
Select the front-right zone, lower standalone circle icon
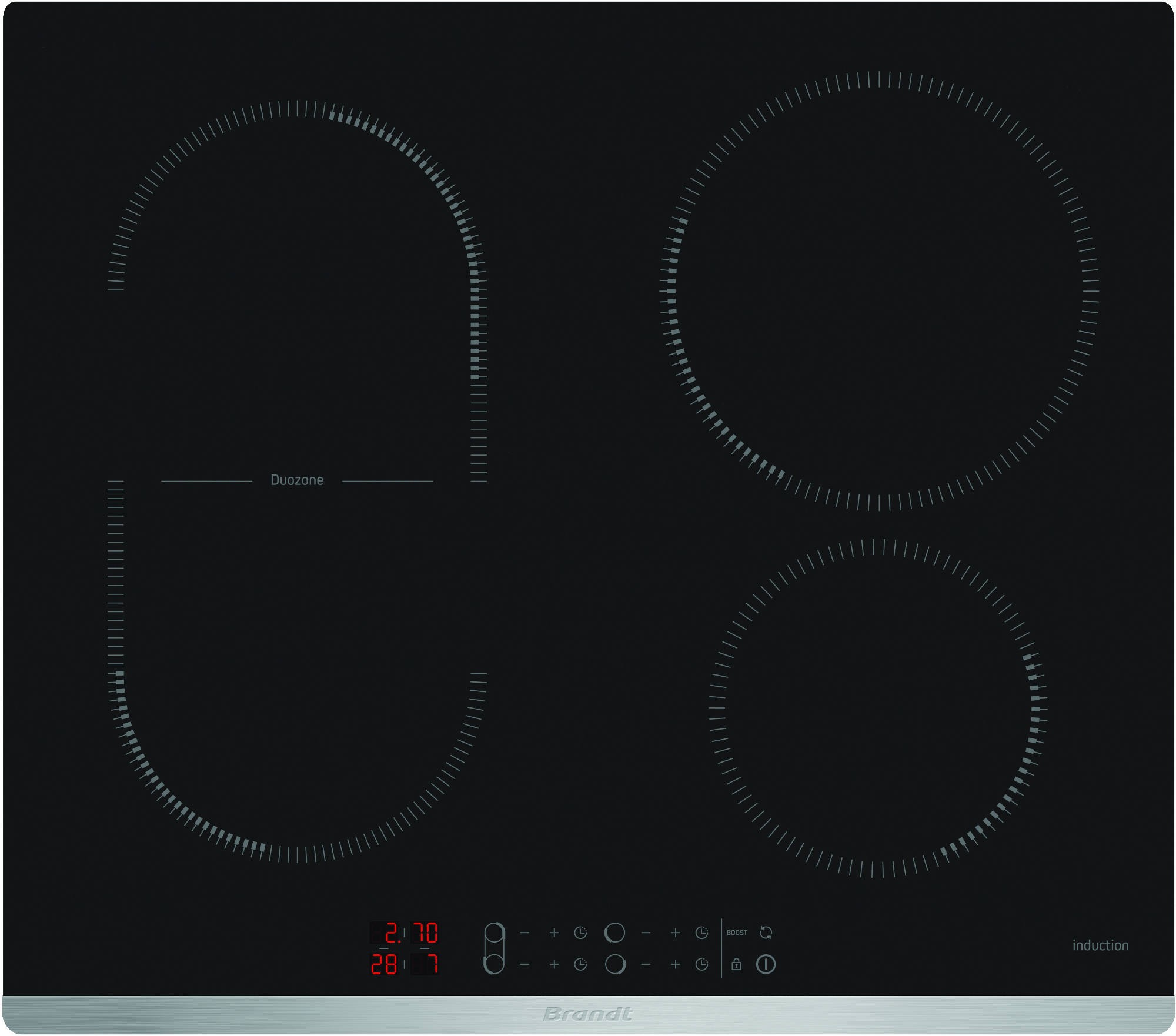pos(615,964)
